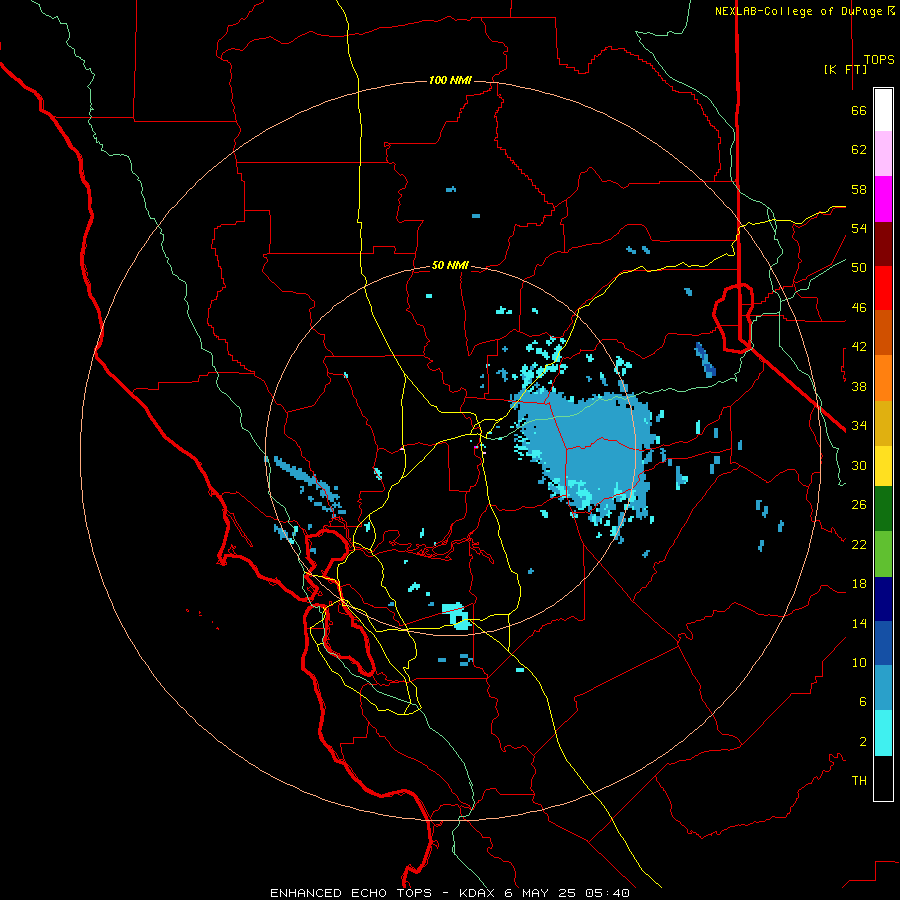
Task: Click the 'TOPS' legend title
Action: pyautogui.click(x=879, y=60)
